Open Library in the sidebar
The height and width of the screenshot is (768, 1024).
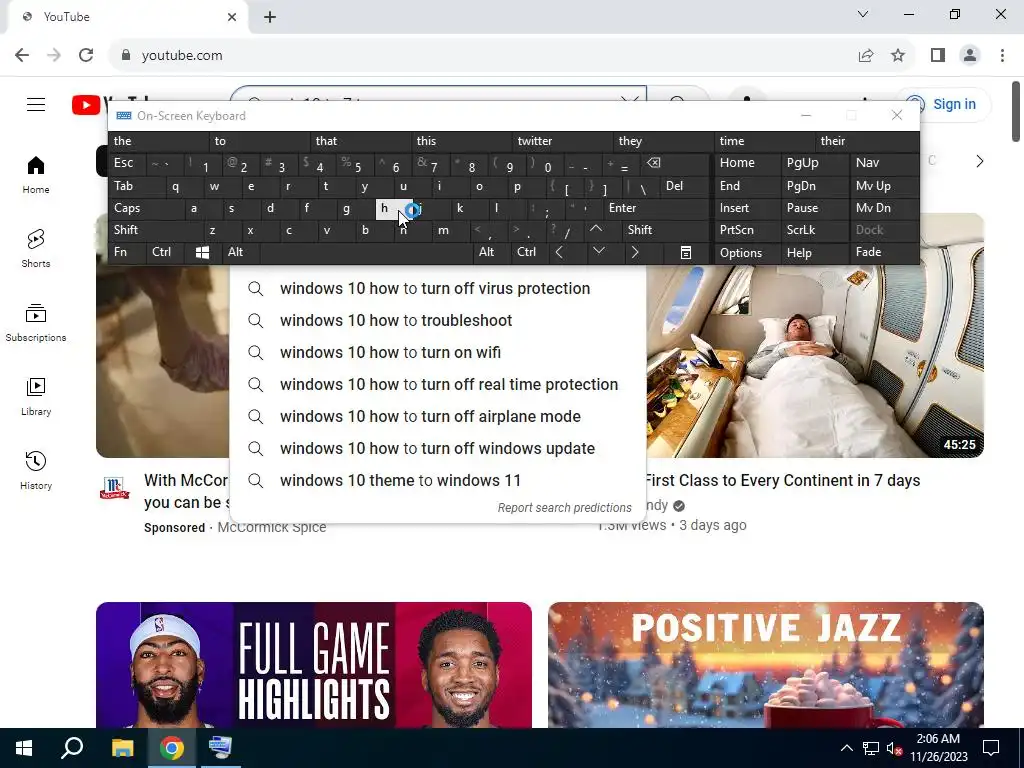pos(36,396)
